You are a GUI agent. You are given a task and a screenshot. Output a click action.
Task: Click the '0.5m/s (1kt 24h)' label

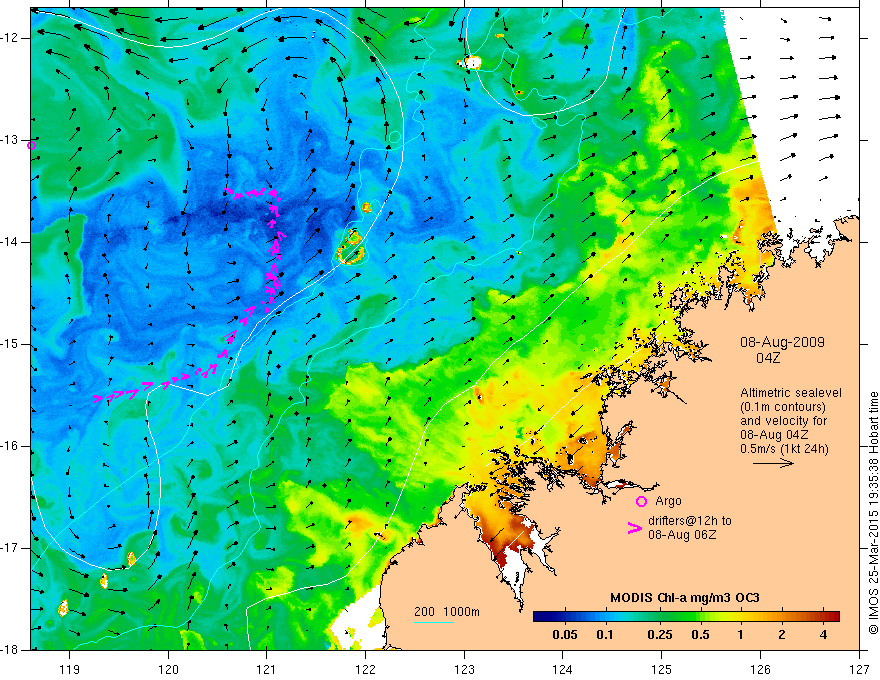coord(785,448)
